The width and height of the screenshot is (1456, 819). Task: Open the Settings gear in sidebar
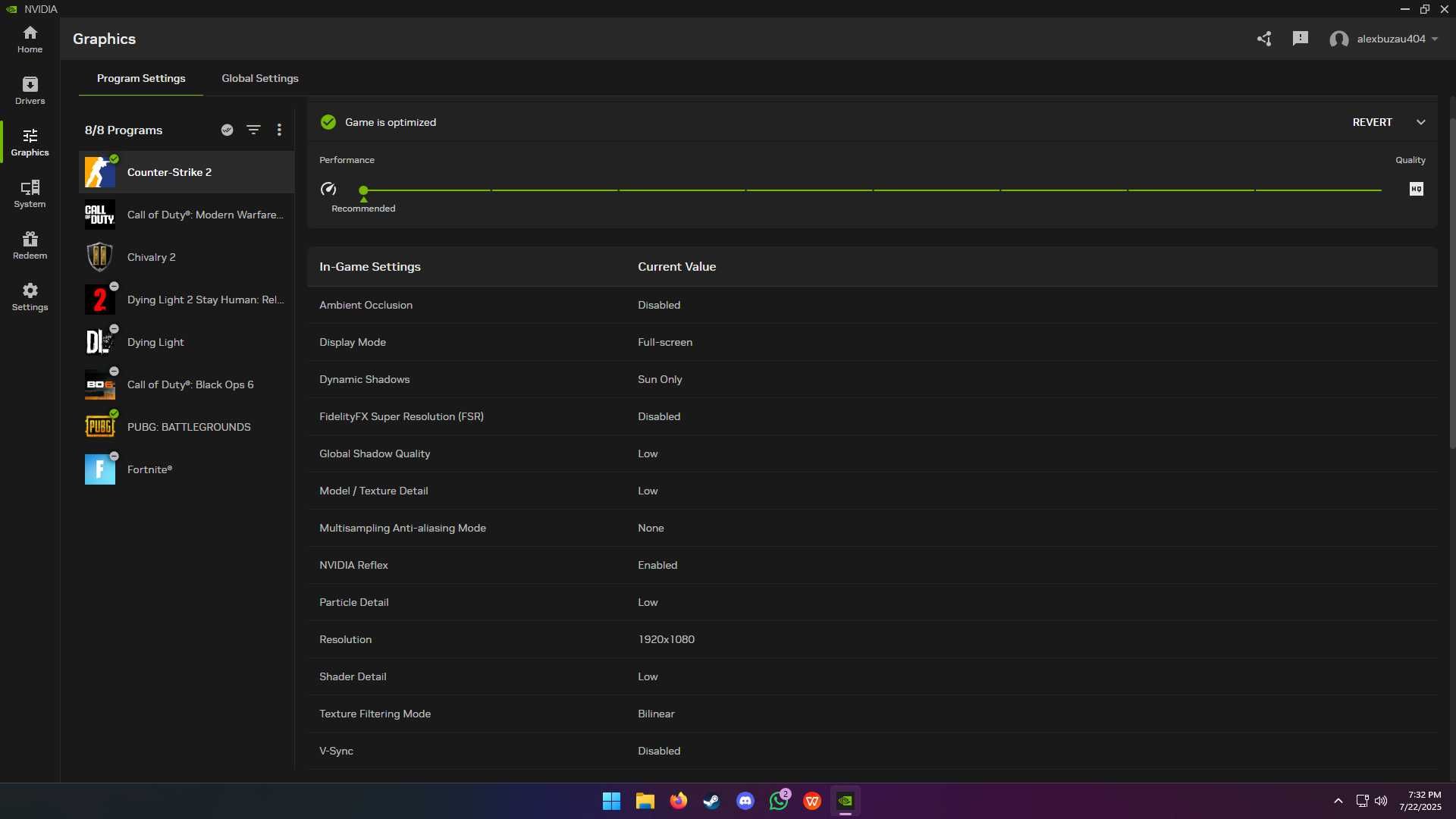pos(30,297)
